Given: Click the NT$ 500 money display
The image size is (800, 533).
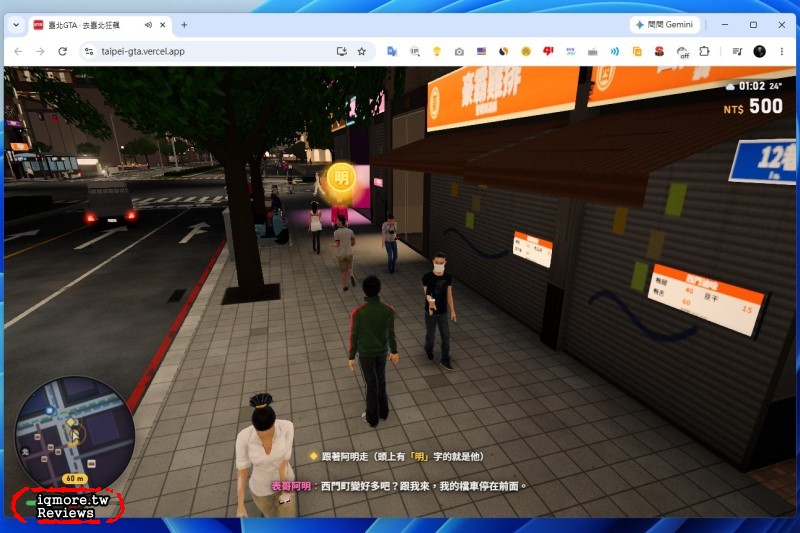Looking at the screenshot, I should pyautogui.click(x=753, y=107).
